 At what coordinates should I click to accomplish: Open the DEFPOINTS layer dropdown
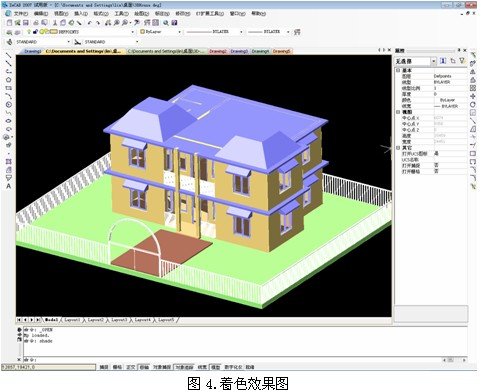133,32
